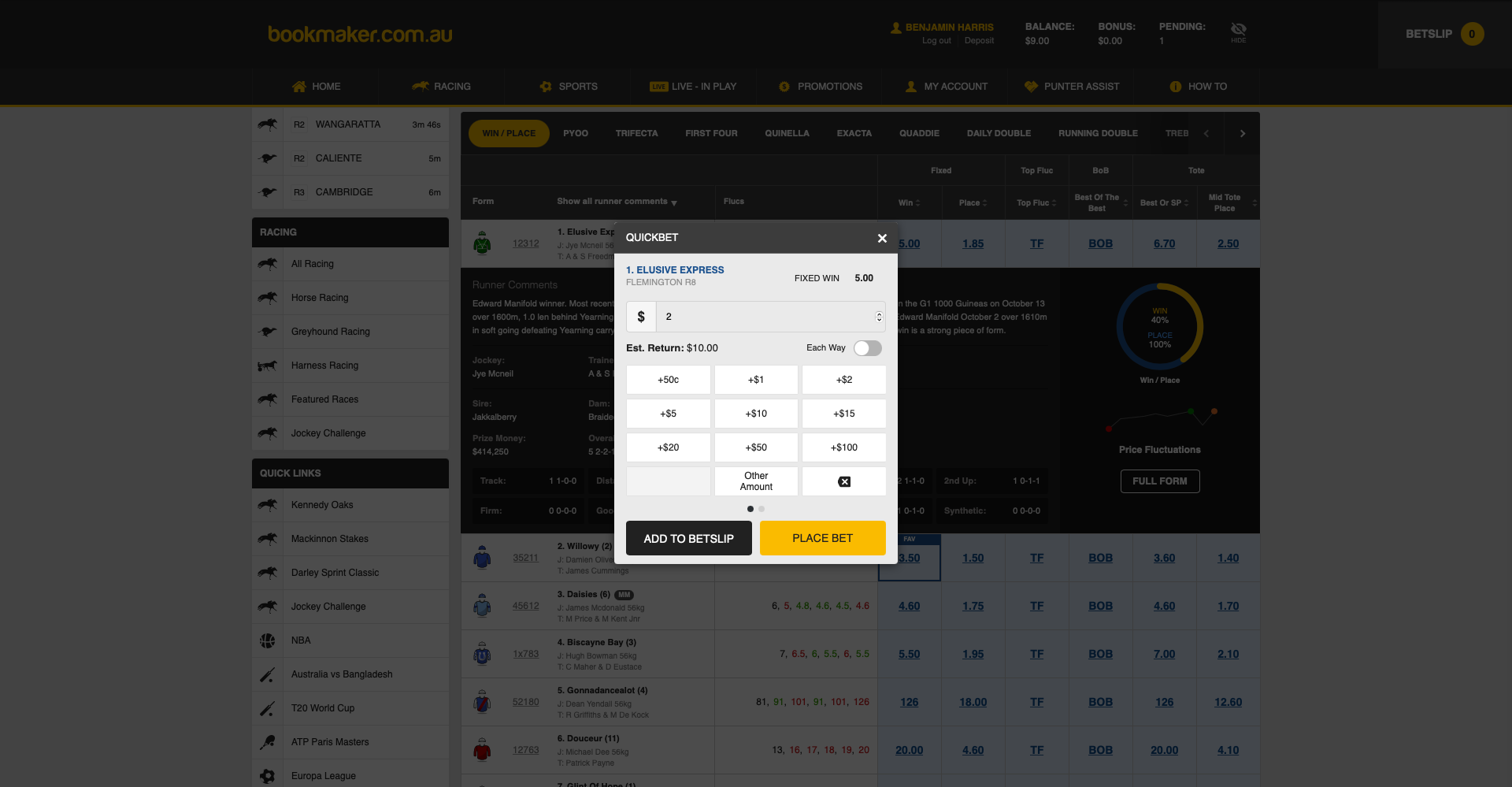Viewport: 1512px width, 787px height.
Task: Click the Gonnadancealot jockey silks icon
Action: [482, 702]
